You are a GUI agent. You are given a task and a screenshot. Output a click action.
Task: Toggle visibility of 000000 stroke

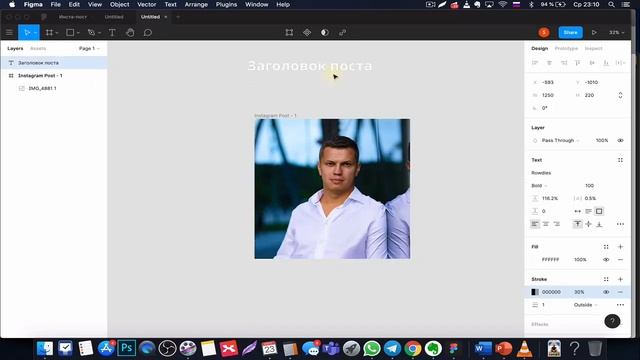point(606,292)
